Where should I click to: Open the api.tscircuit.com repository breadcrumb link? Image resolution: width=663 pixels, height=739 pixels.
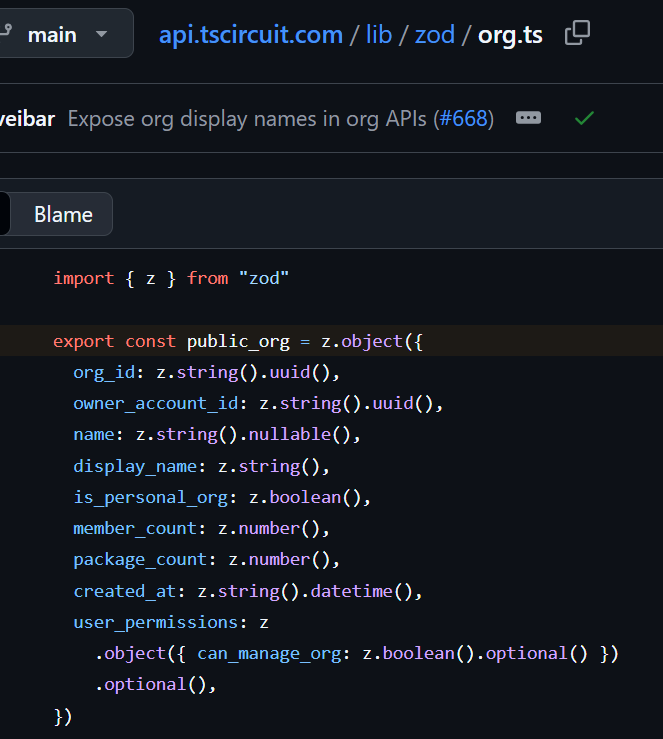(x=251, y=35)
